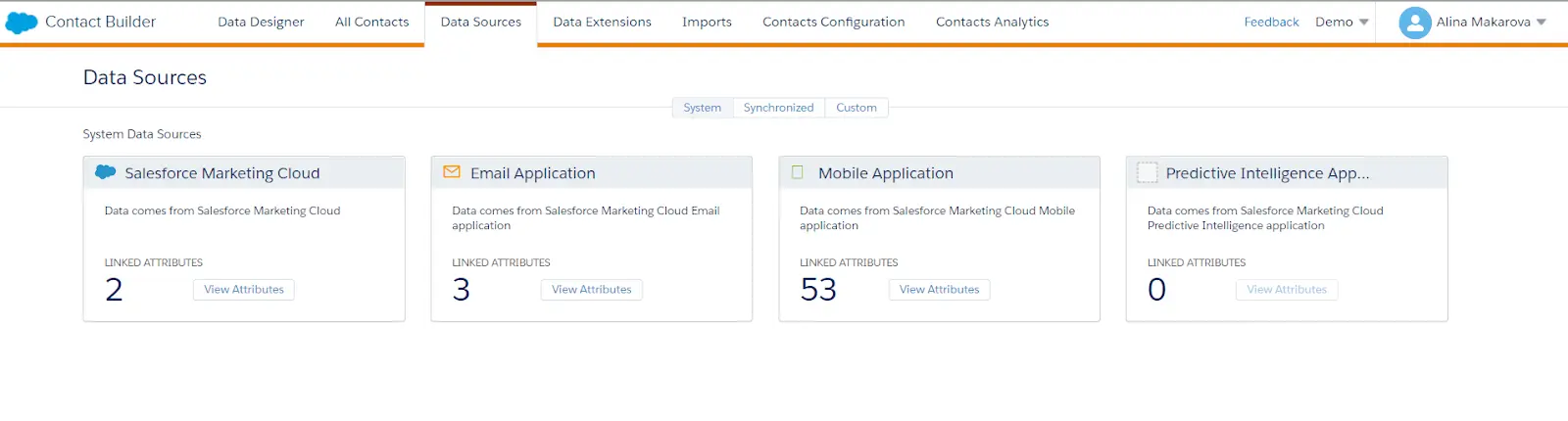
Task: Click the user avatar icon
Action: (1414, 23)
